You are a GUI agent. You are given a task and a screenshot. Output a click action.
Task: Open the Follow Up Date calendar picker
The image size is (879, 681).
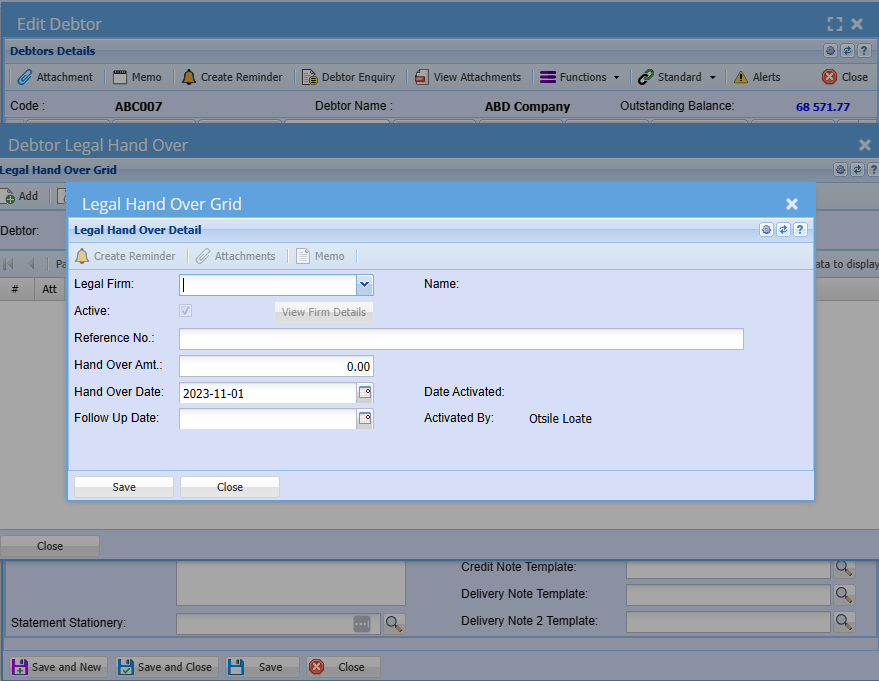point(365,418)
